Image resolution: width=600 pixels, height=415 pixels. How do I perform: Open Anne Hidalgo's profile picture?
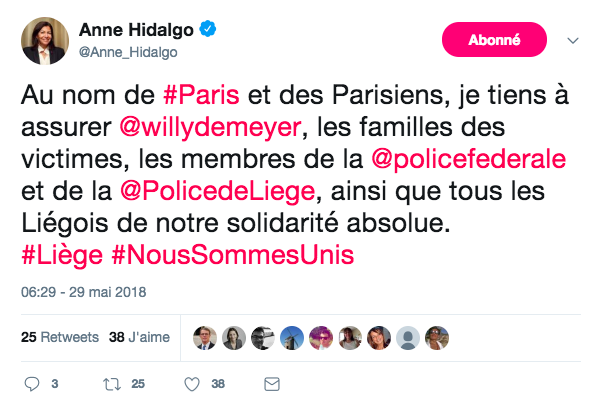pos(45,41)
